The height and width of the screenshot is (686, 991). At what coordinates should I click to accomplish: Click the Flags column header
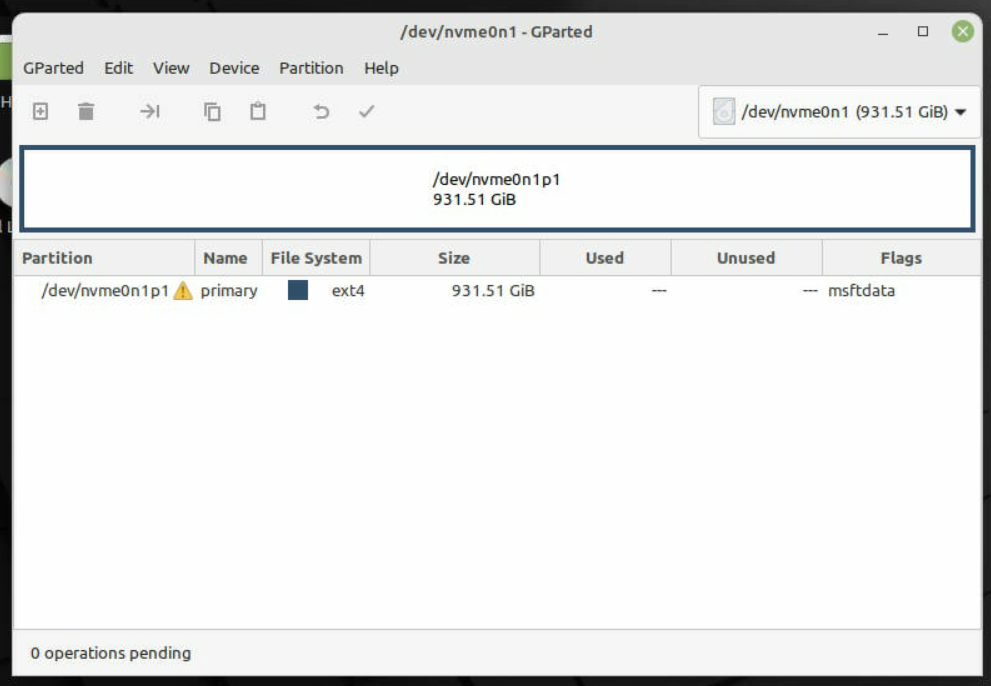tap(901, 258)
